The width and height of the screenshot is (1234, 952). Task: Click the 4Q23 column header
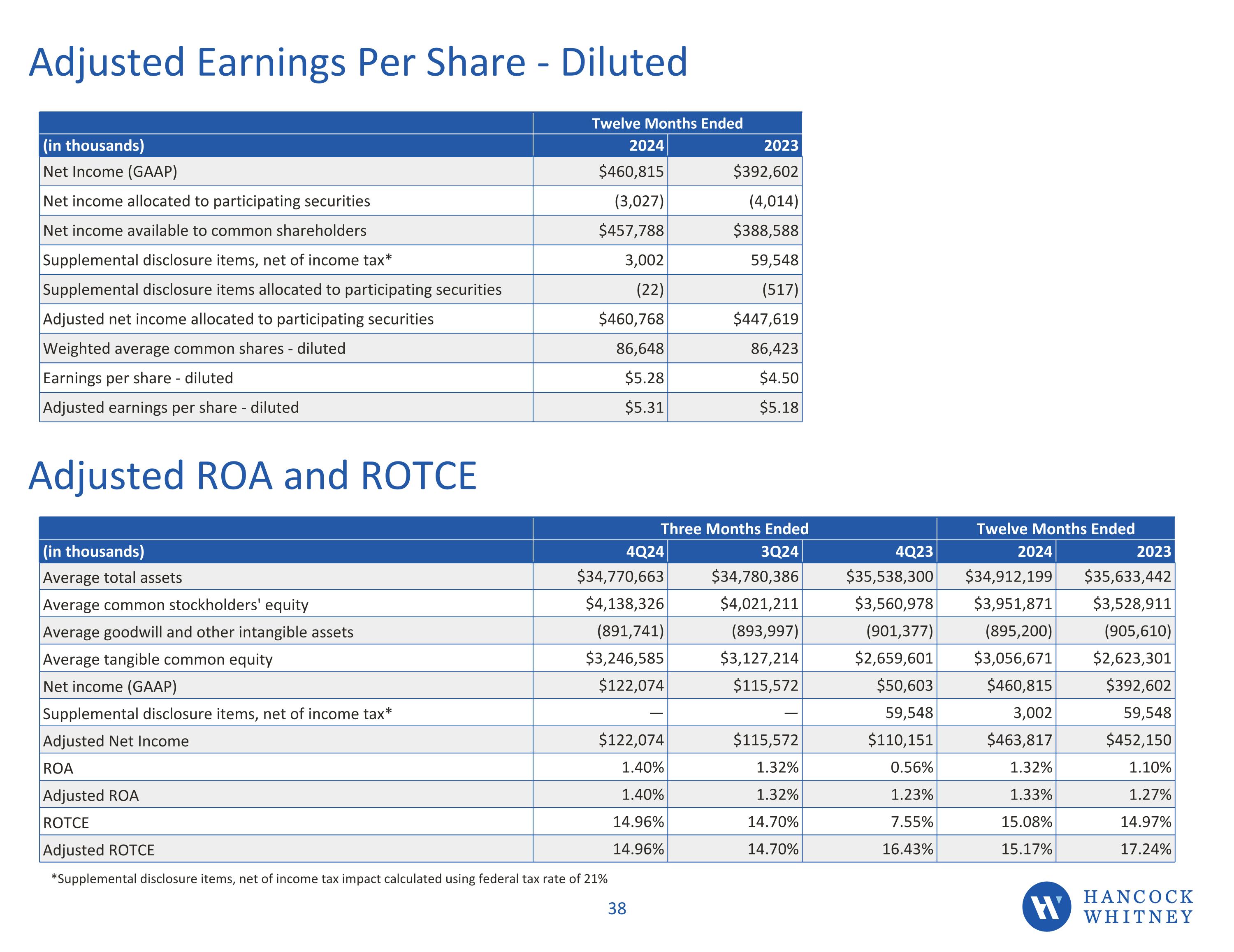914,551
